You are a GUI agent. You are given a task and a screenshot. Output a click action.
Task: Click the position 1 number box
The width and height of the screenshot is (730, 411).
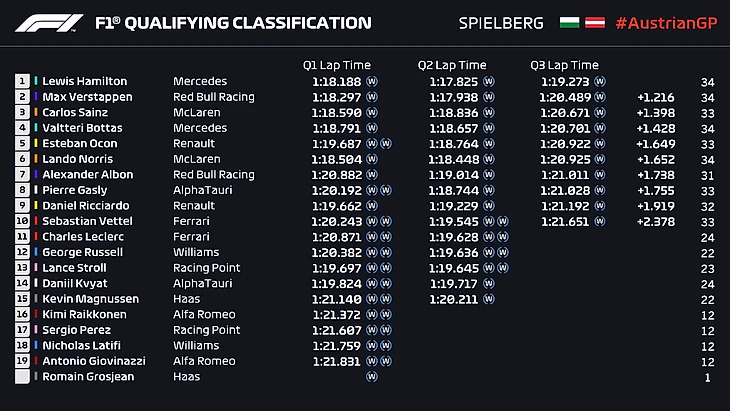pos(22,82)
